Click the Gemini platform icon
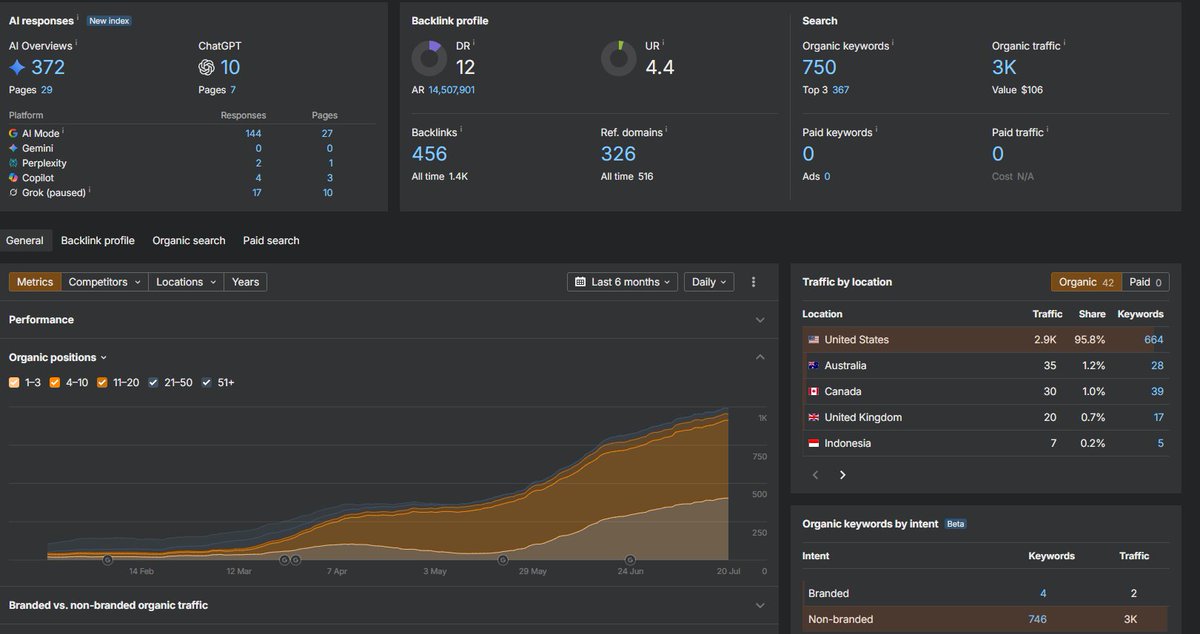1200x634 pixels. coord(13,148)
